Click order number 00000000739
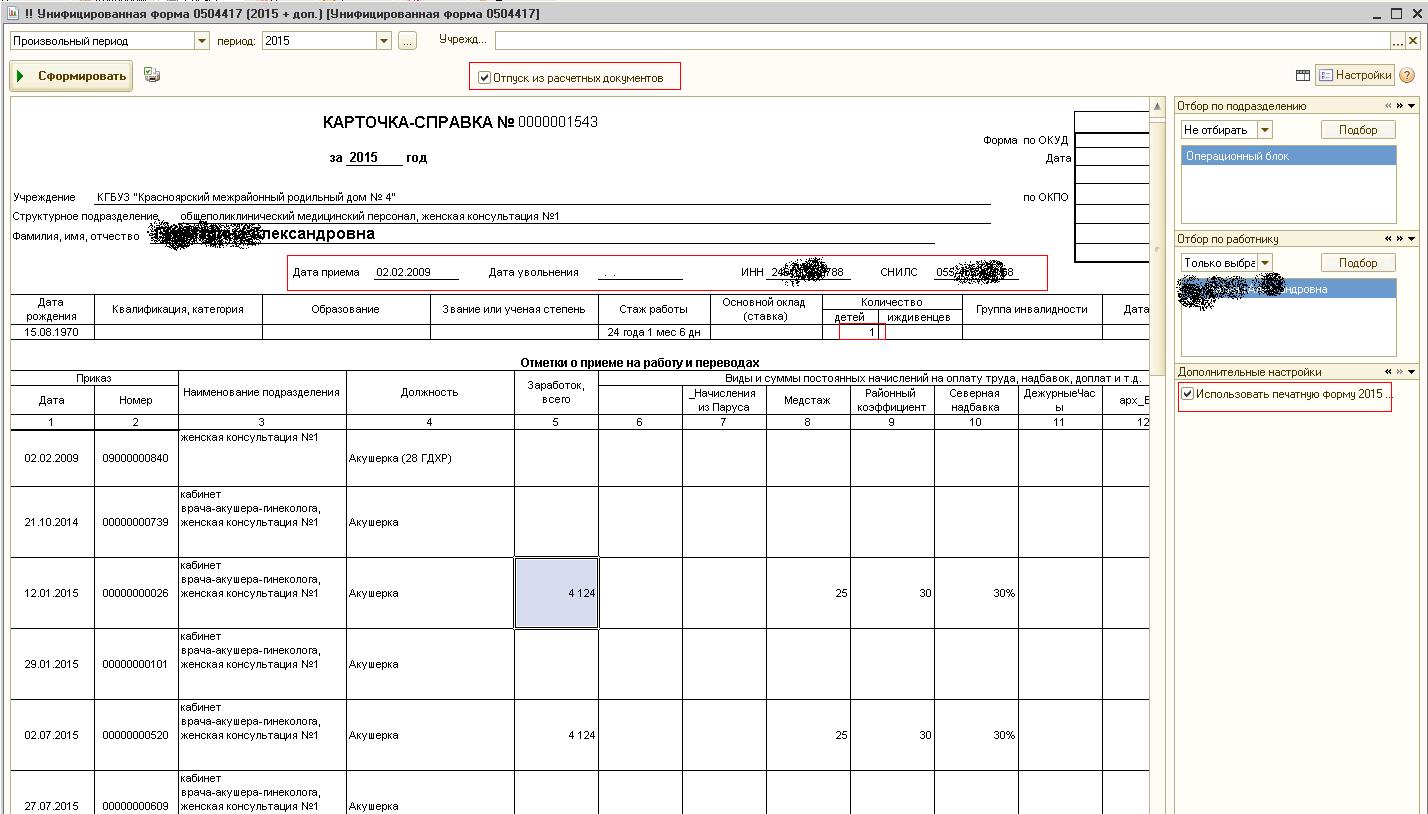Viewport: 1428px width, 814px height. [x=136, y=522]
